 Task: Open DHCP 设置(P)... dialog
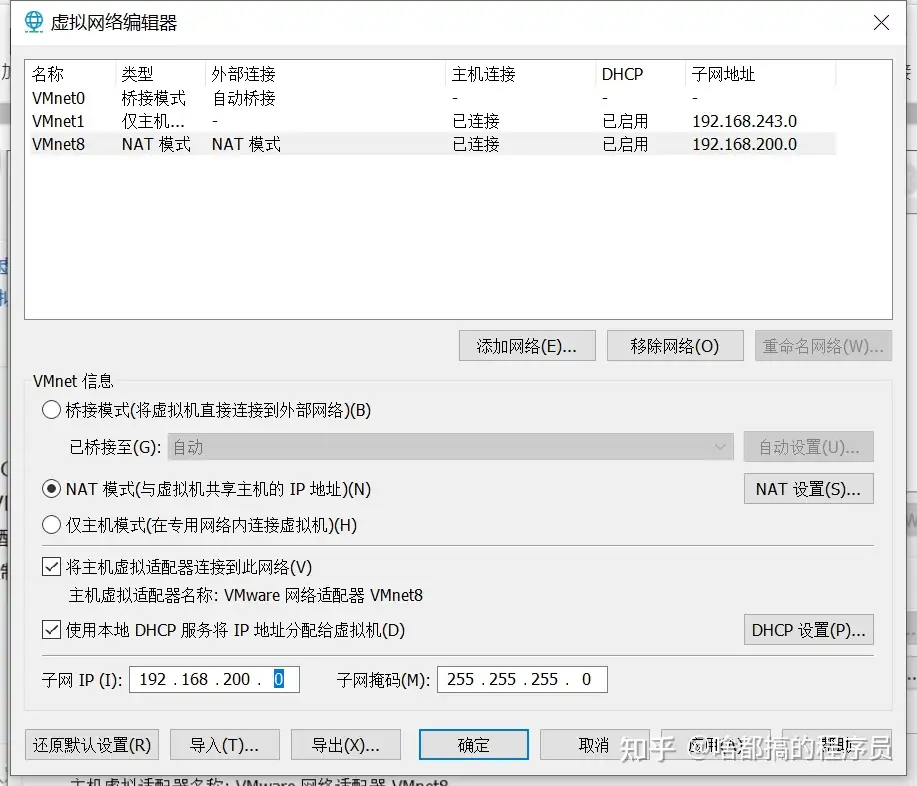[x=809, y=630]
